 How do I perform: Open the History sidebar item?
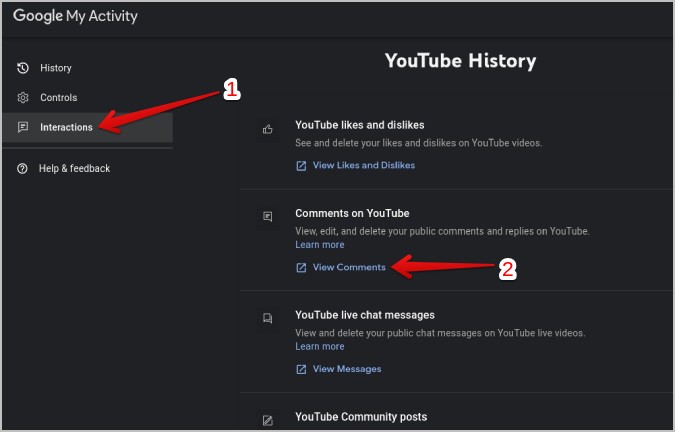tap(87, 68)
